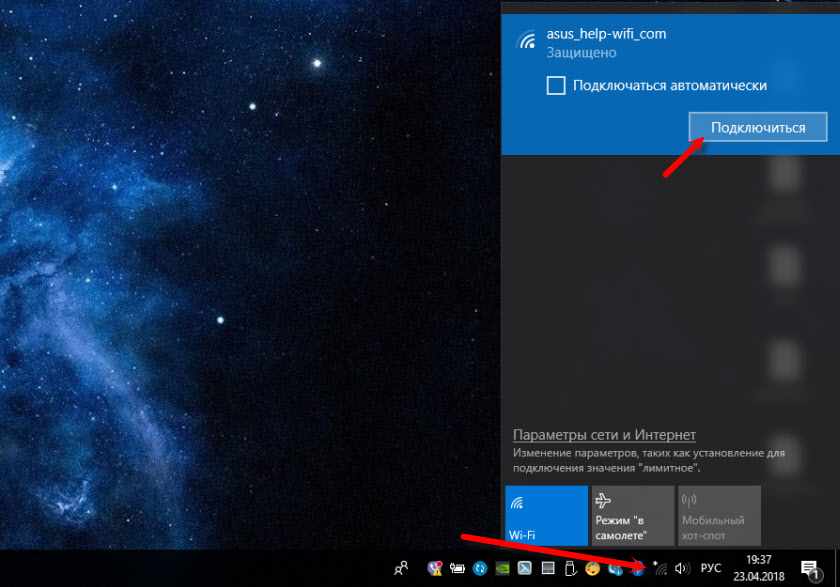Click the battery power tray icon
Image resolution: width=840 pixels, height=587 pixels.
point(457,568)
